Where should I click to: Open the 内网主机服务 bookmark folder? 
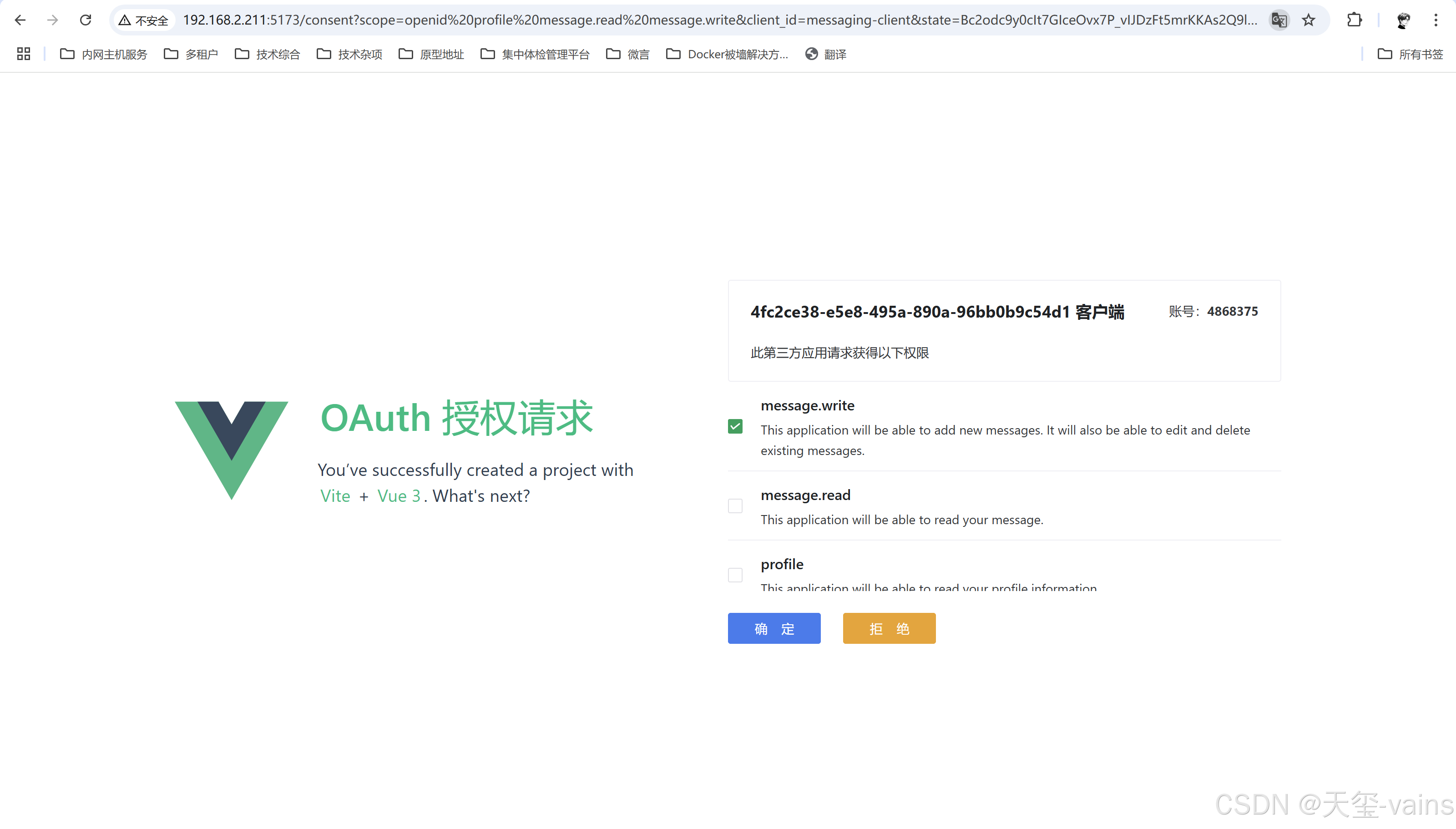point(104,54)
